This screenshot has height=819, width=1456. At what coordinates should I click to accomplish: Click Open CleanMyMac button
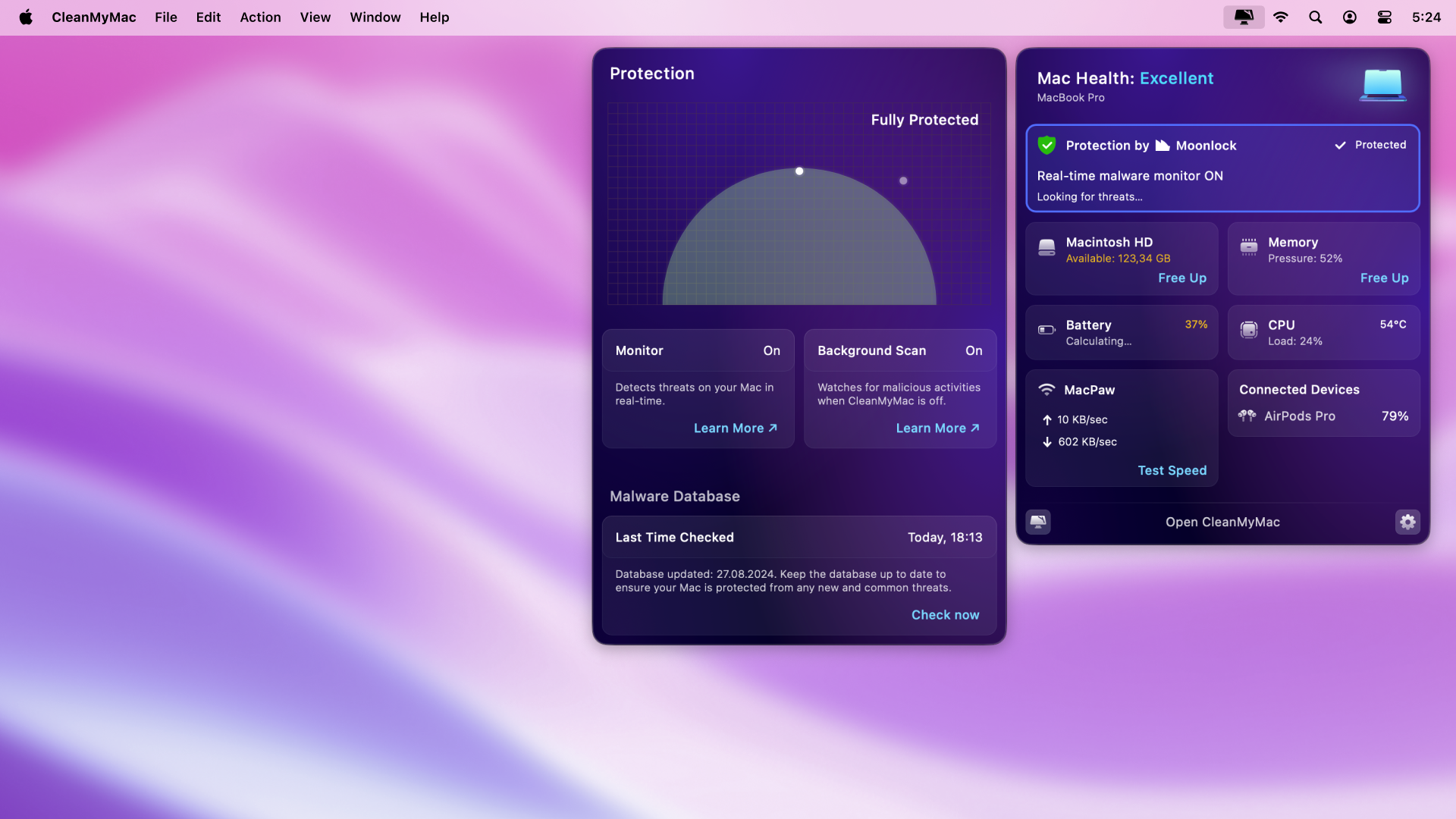[1222, 522]
